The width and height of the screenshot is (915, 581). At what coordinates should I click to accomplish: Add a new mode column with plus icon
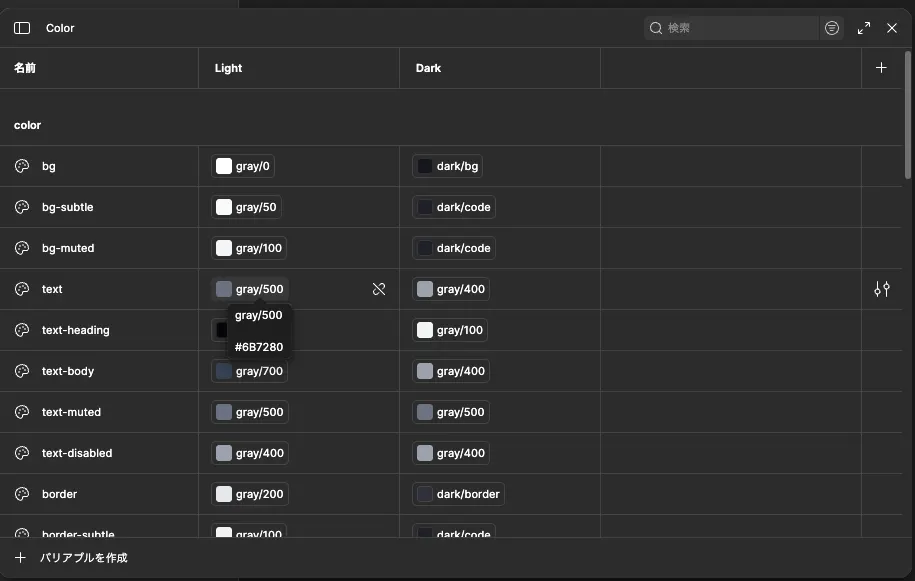881,68
